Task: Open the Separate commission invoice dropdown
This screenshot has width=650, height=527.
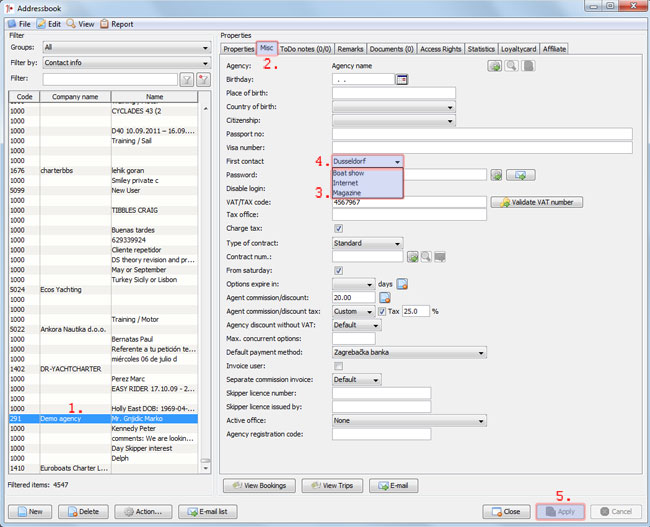Action: tap(357, 379)
